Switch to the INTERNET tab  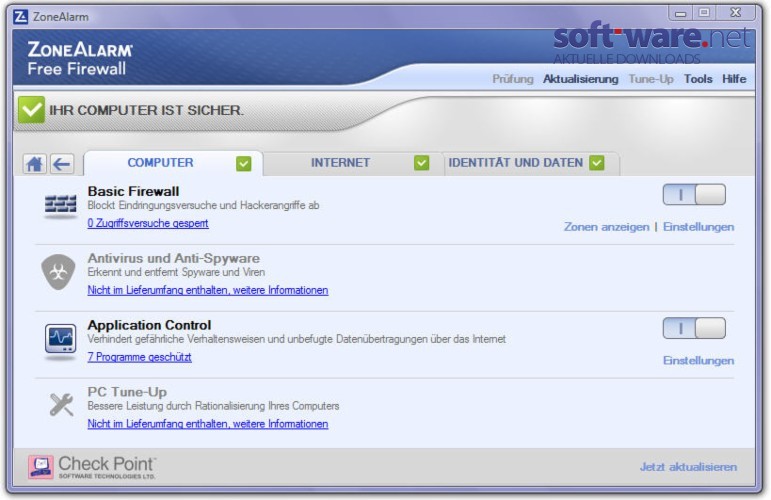click(353, 163)
